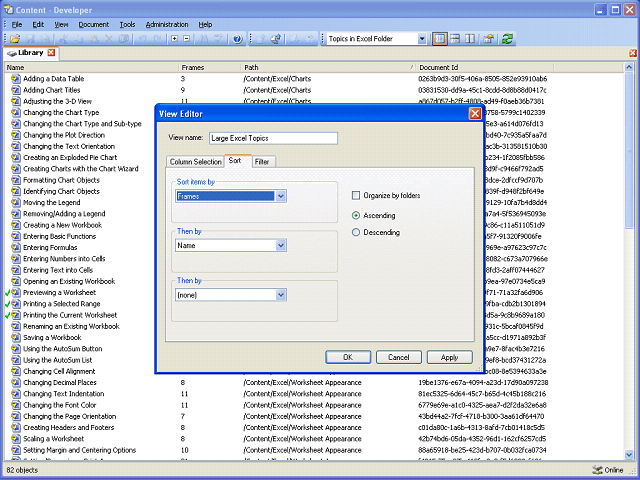Click the Paste toolbar icon
640x480 pixels.
[x=94, y=39]
